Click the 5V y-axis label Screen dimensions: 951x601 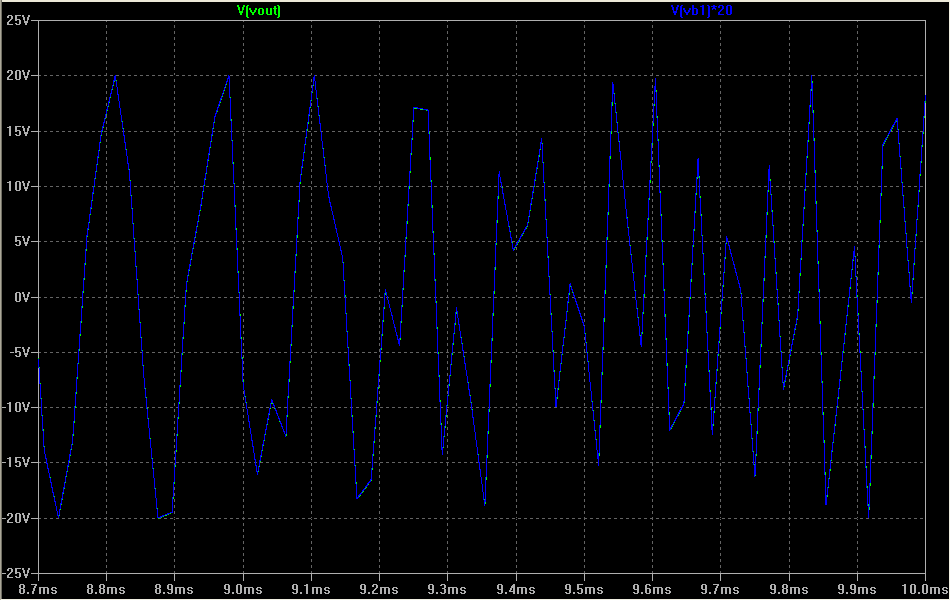click(x=21, y=241)
